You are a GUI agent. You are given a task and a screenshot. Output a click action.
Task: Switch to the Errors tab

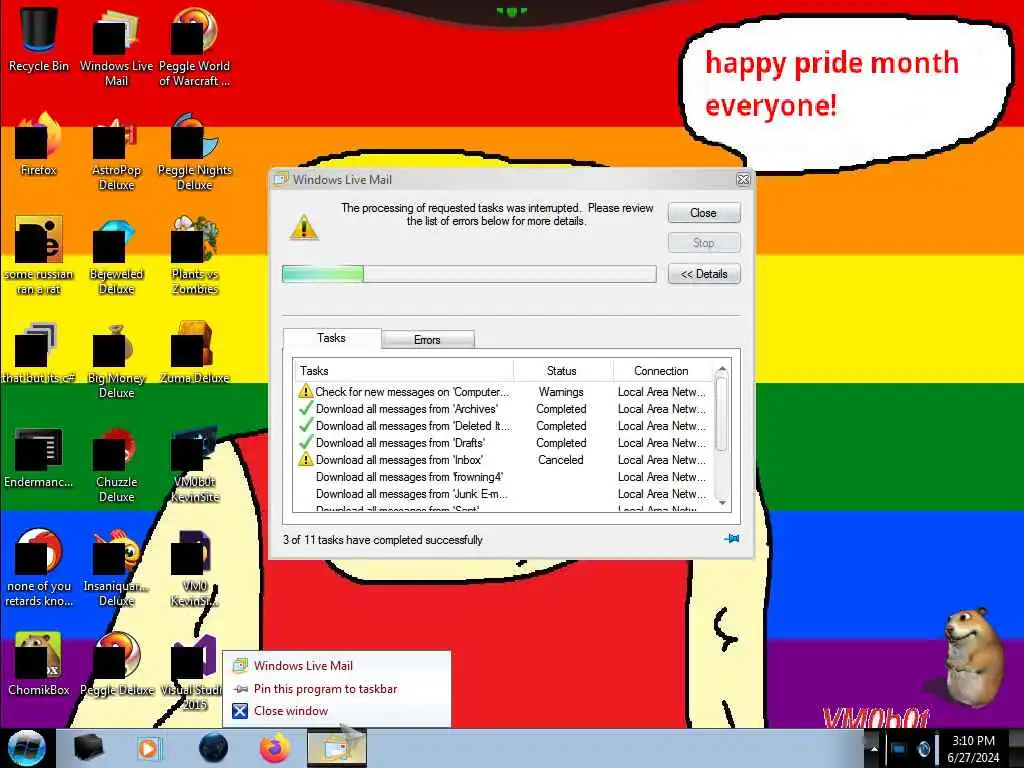tap(427, 340)
